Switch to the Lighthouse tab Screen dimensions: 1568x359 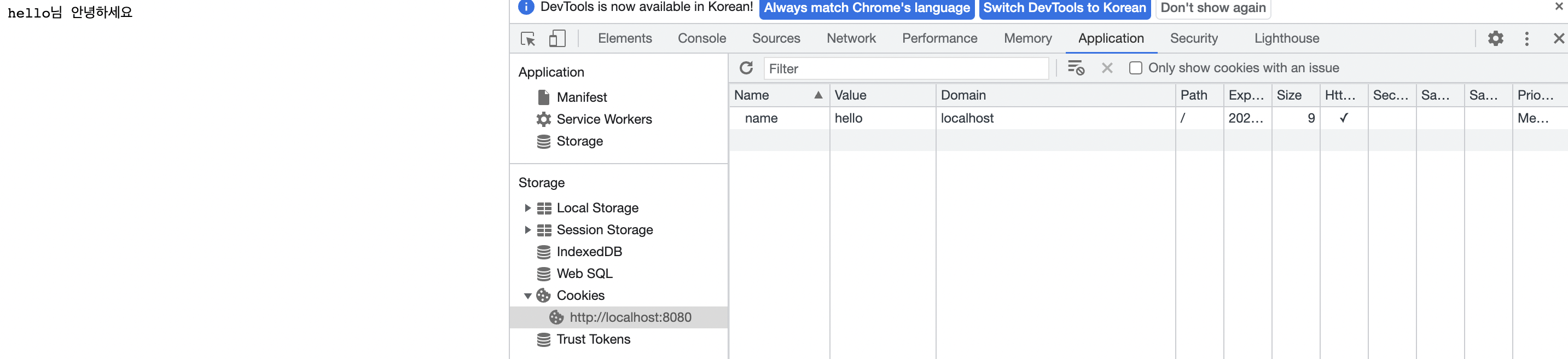tap(1287, 38)
